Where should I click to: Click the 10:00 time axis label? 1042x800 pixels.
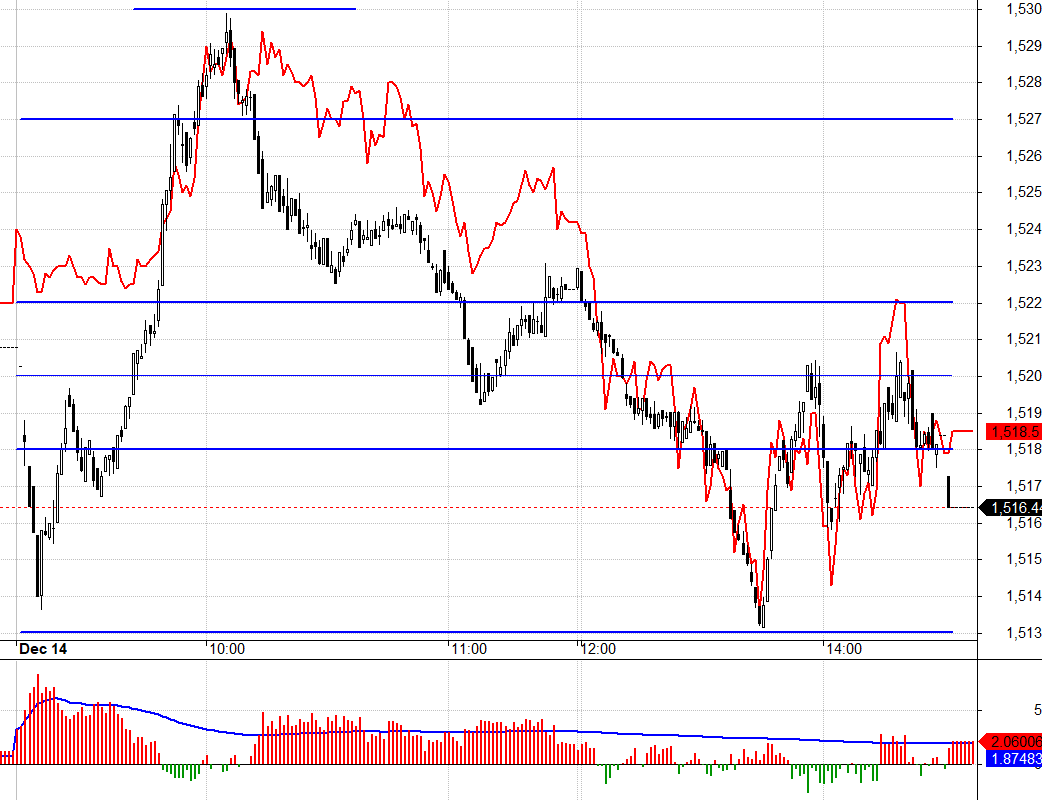tap(227, 649)
